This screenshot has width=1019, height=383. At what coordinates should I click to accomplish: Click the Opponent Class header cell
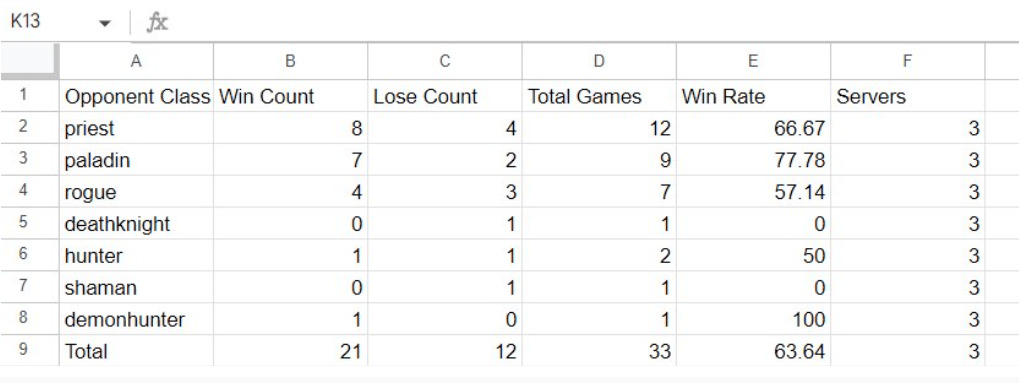(136, 96)
